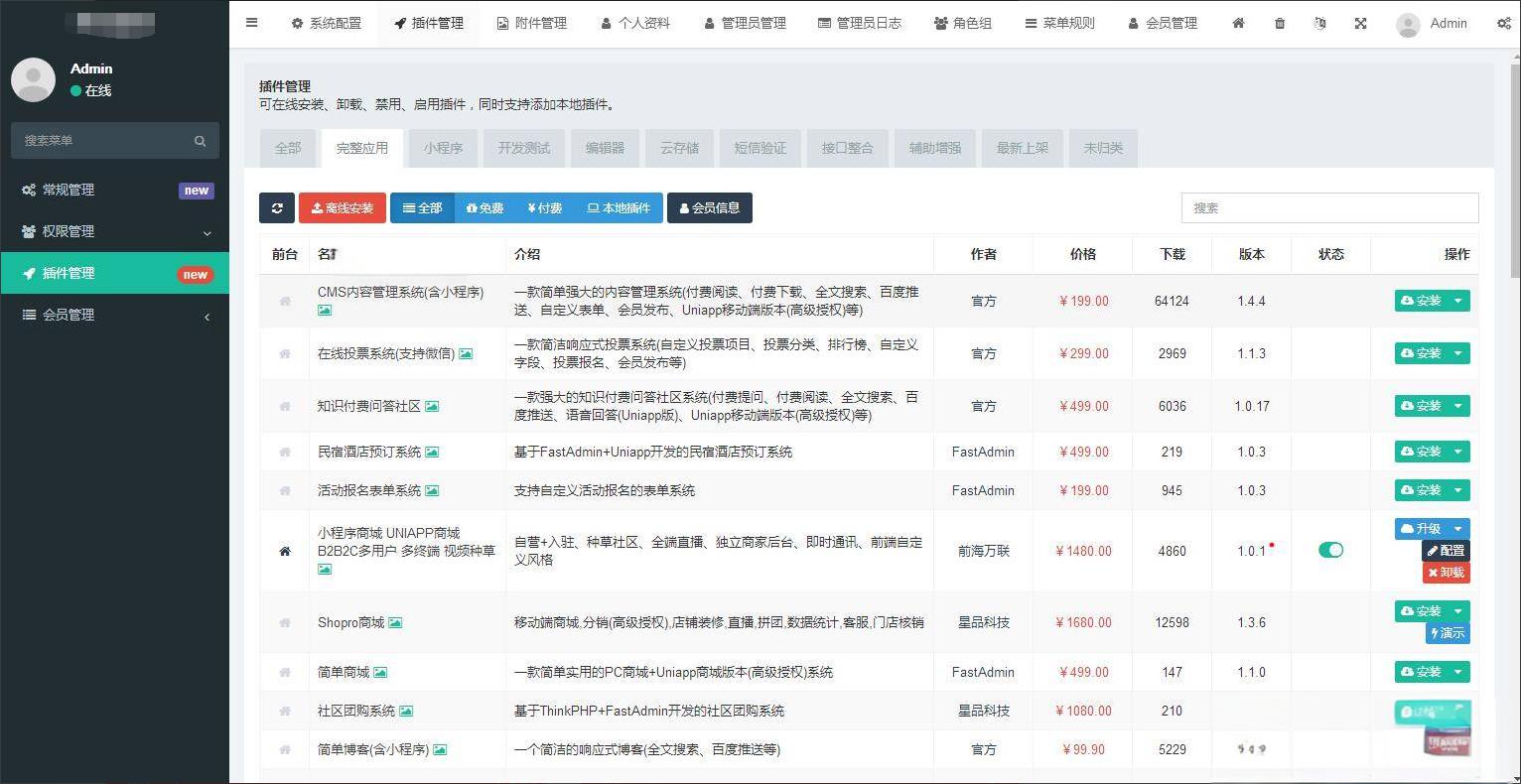Expand 权限管理 sidebar menu

point(115,231)
